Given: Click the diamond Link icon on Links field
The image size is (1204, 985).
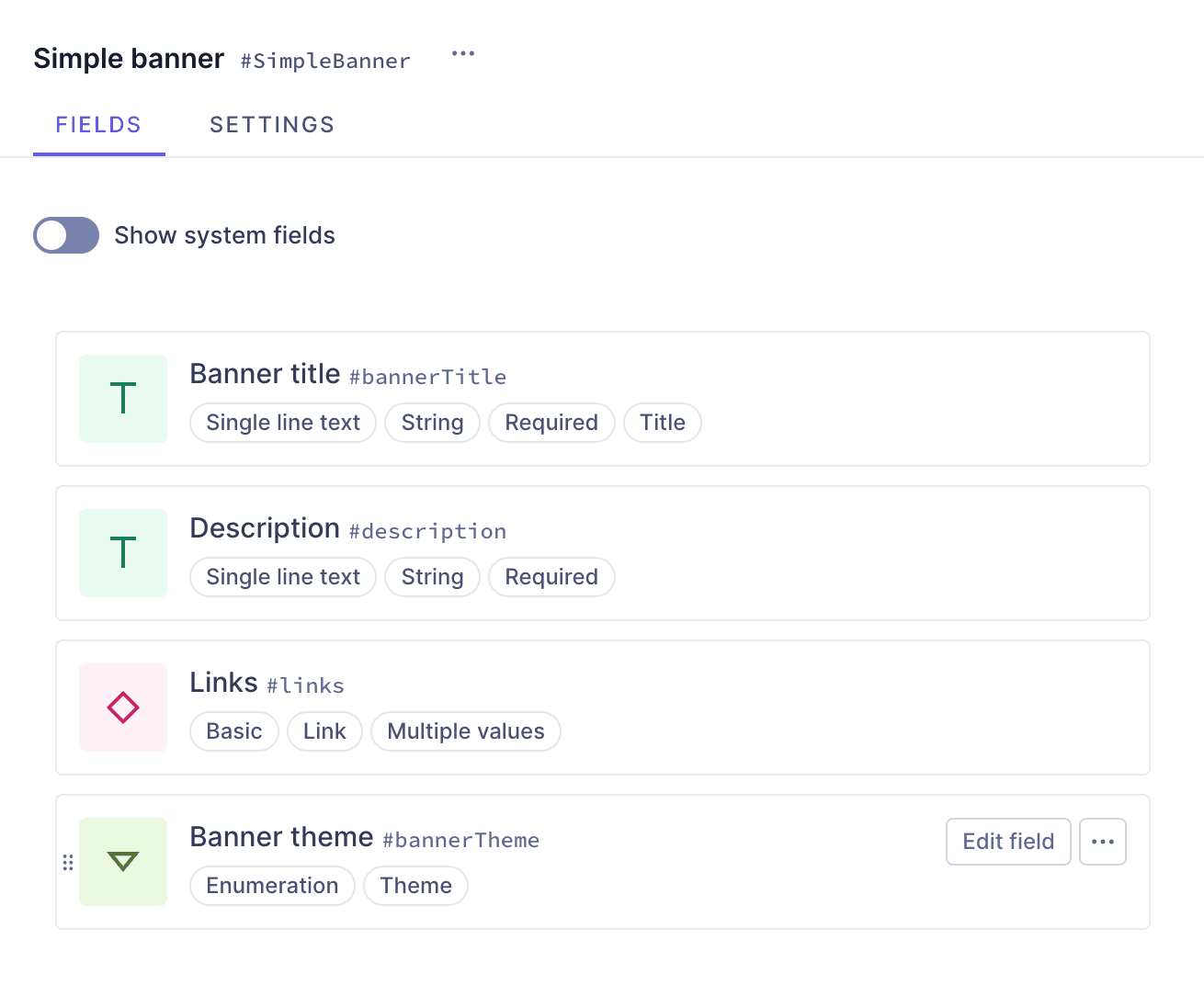Looking at the screenshot, I should click(122, 708).
